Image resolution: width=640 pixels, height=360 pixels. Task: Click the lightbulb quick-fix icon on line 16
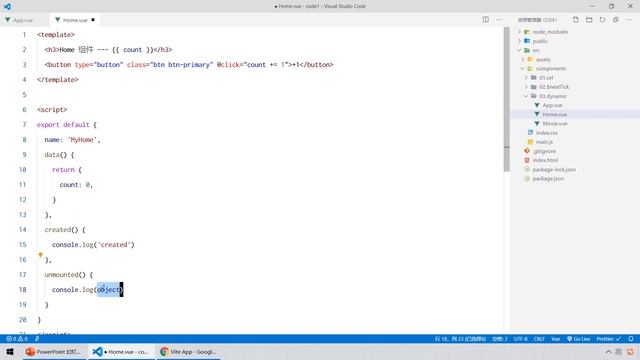(40, 255)
